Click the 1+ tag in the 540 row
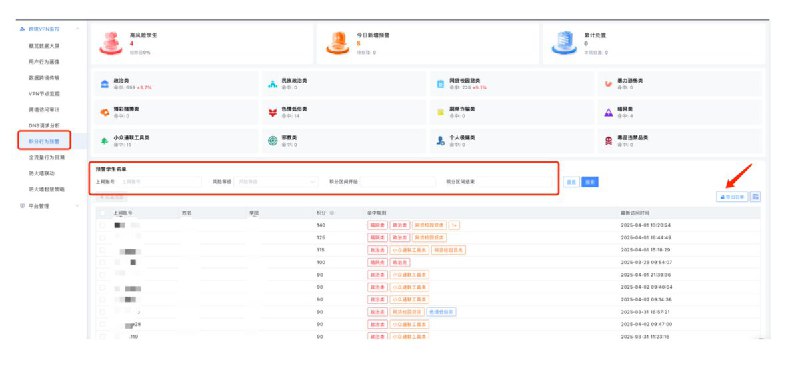Viewport: 800px width, 378px height. coord(455,225)
